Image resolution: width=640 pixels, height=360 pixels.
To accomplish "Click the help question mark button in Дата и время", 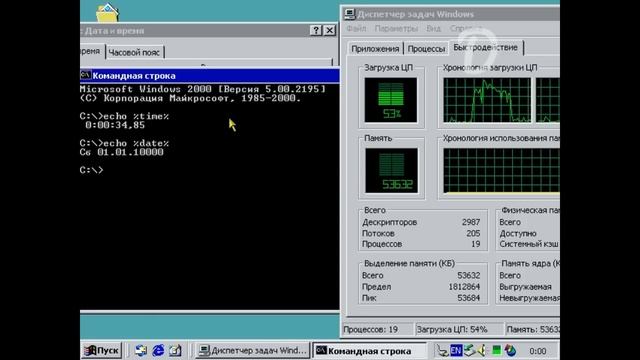I will point(316,30).
